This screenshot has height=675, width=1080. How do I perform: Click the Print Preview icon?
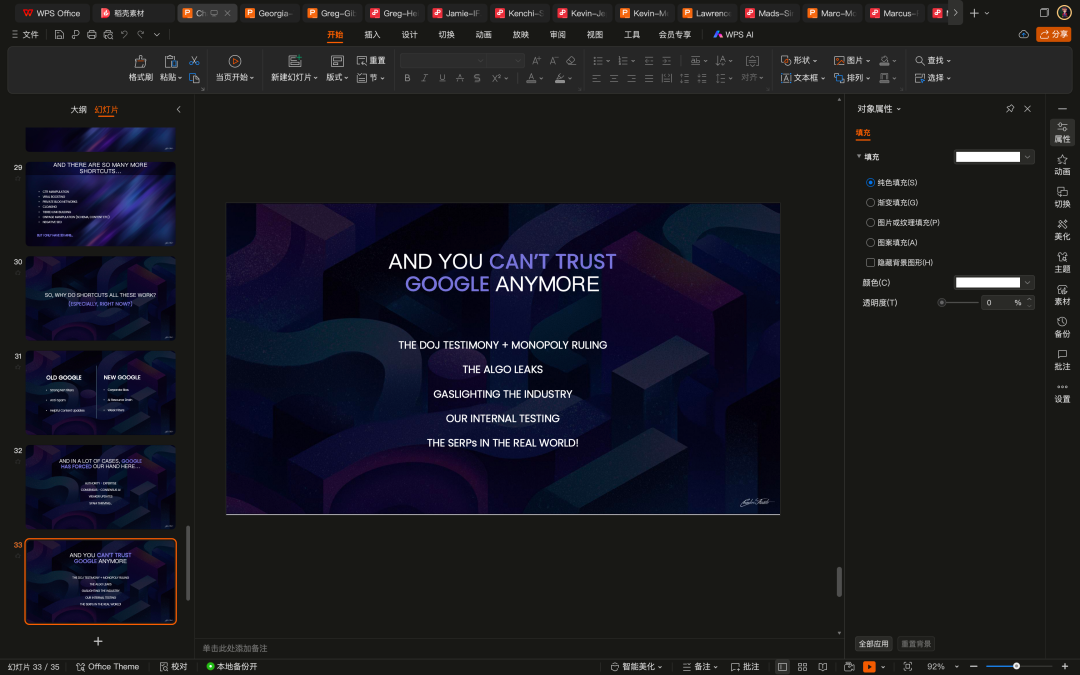108,34
